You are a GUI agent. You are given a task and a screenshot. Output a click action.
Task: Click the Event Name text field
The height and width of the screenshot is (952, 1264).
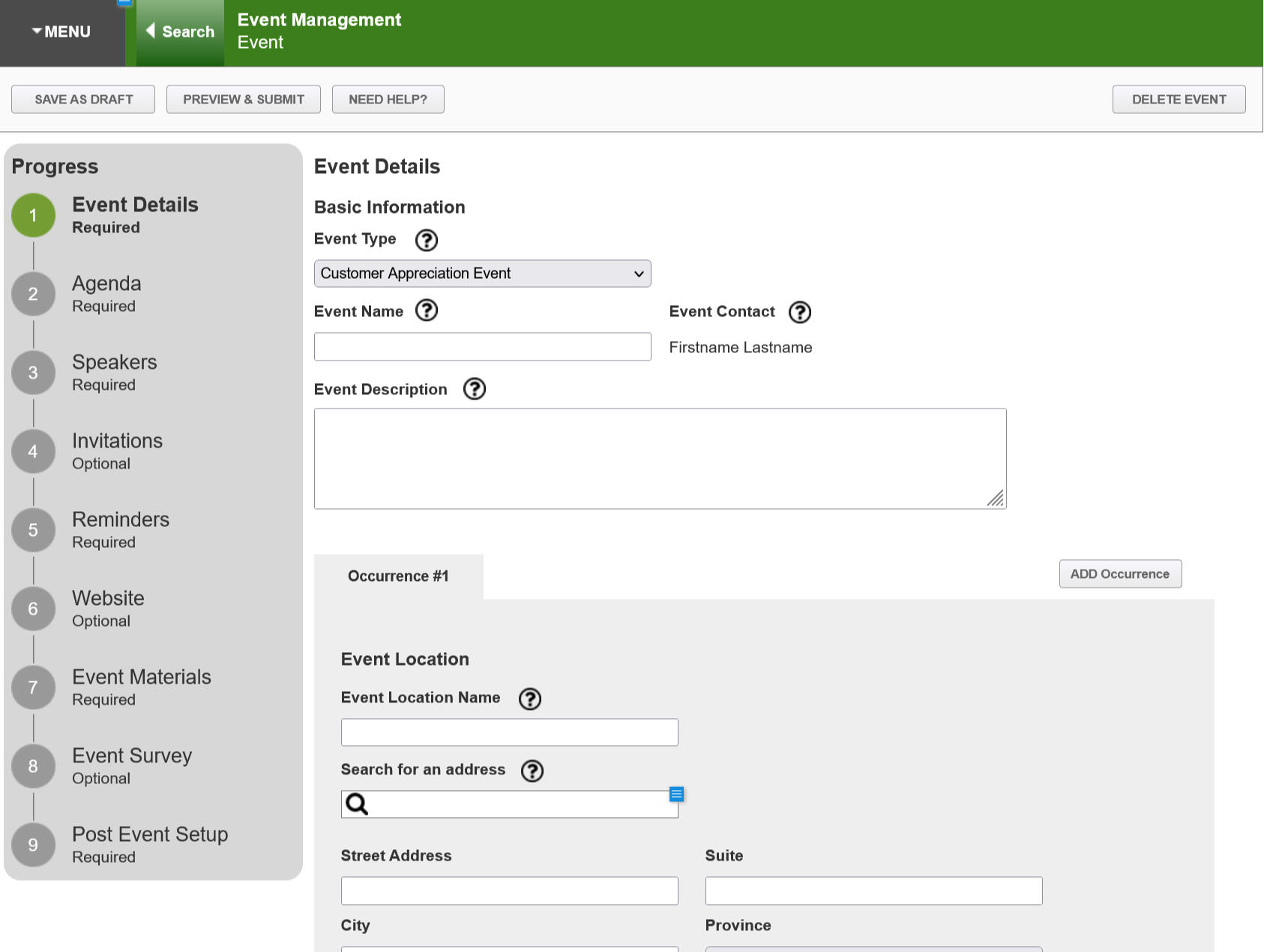482,347
